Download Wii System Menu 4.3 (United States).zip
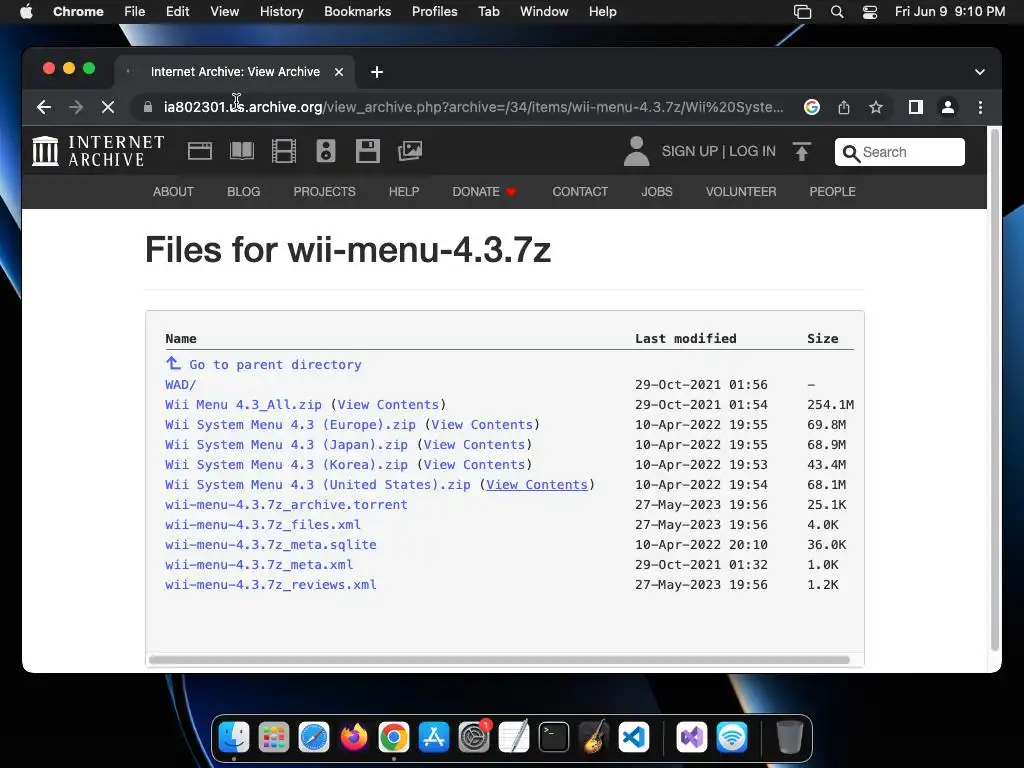This screenshot has height=768, width=1024. coord(317,485)
